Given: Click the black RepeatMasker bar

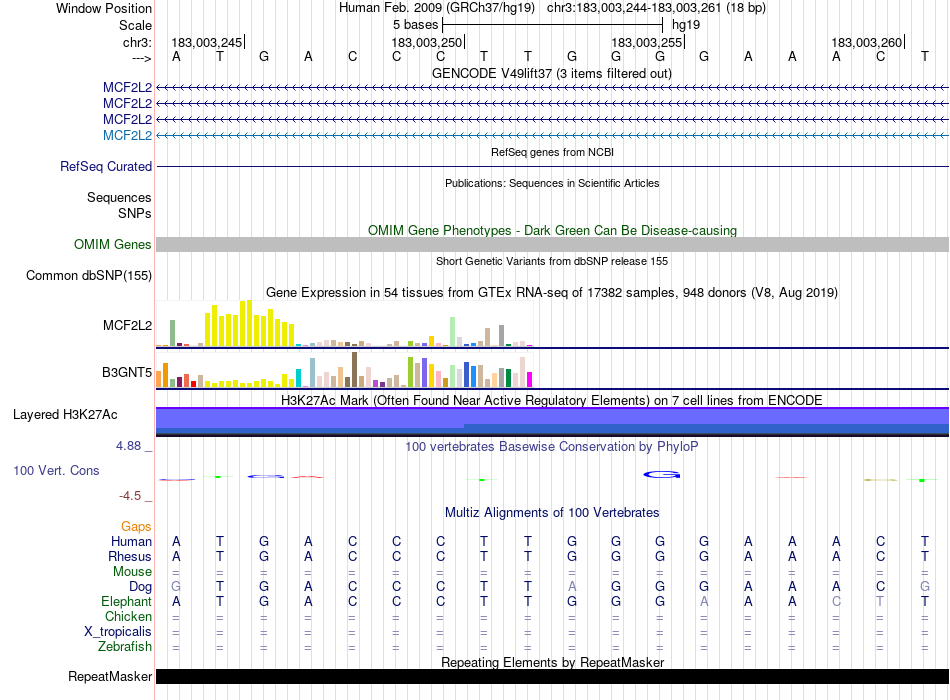Looking at the screenshot, I should click(x=552, y=677).
